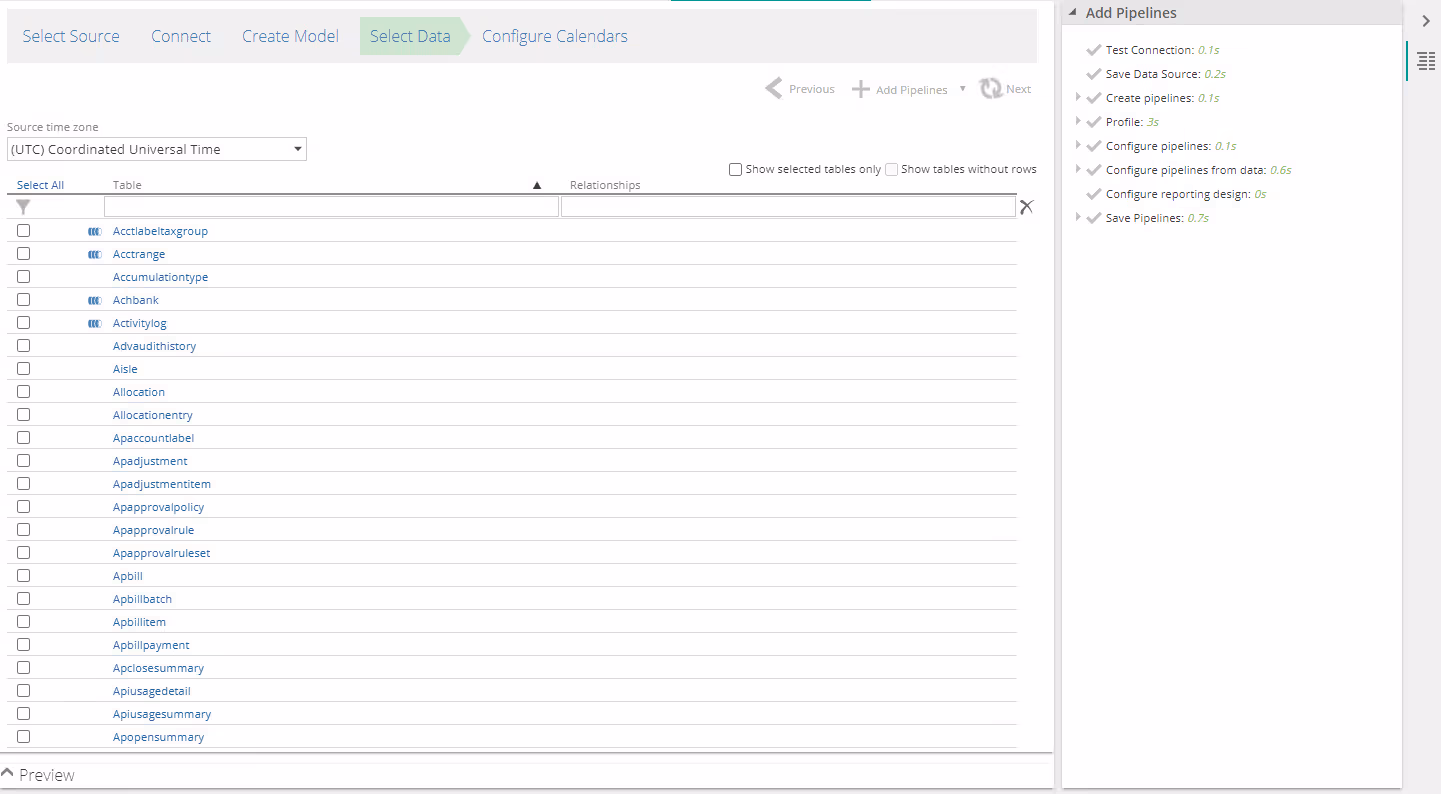Open the Source time zone dropdown
The width and height of the screenshot is (1441, 794).
[x=157, y=150]
